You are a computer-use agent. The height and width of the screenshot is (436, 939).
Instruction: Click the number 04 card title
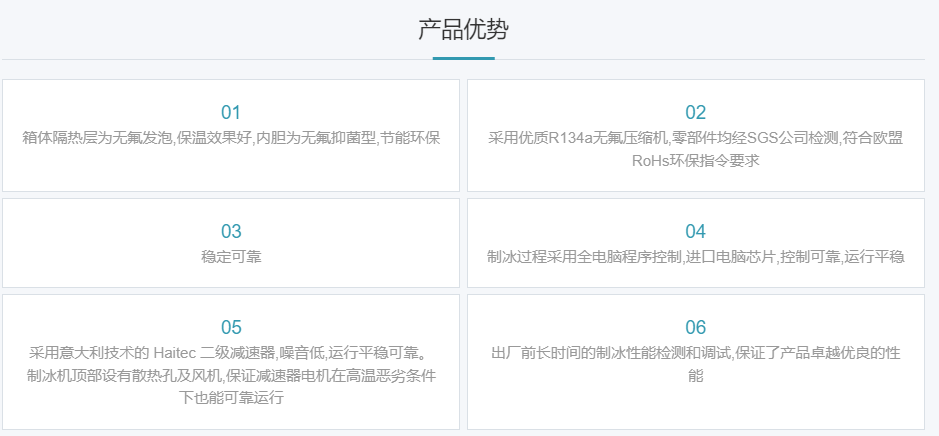pyautogui.click(x=695, y=231)
